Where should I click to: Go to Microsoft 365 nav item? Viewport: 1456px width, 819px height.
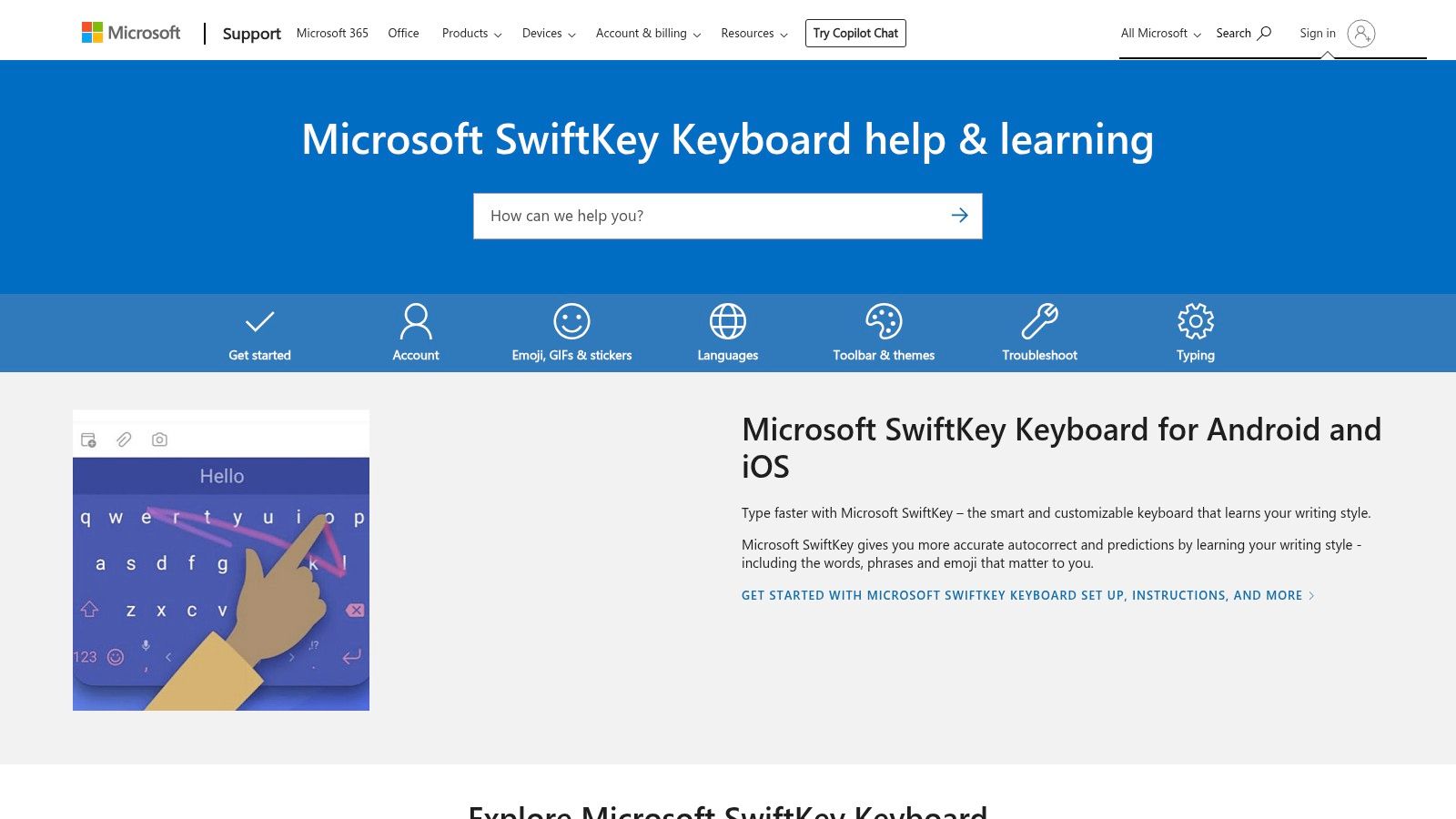332,34
